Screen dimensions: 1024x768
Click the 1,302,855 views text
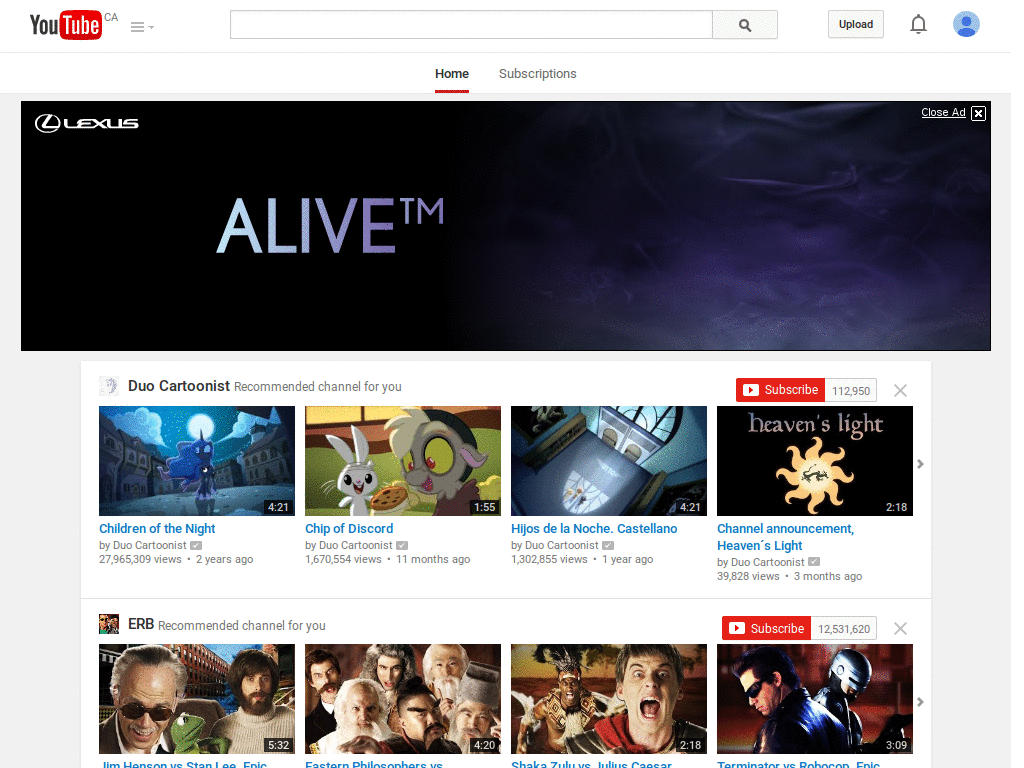pos(549,560)
